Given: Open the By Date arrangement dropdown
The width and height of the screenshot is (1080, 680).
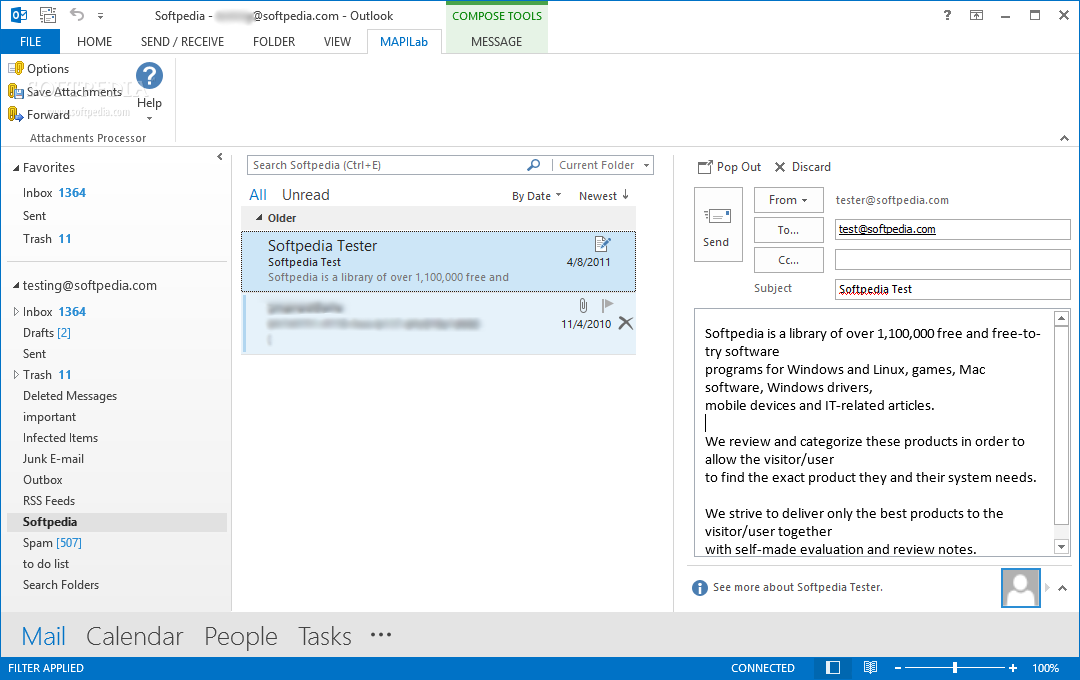Looking at the screenshot, I should (537, 196).
